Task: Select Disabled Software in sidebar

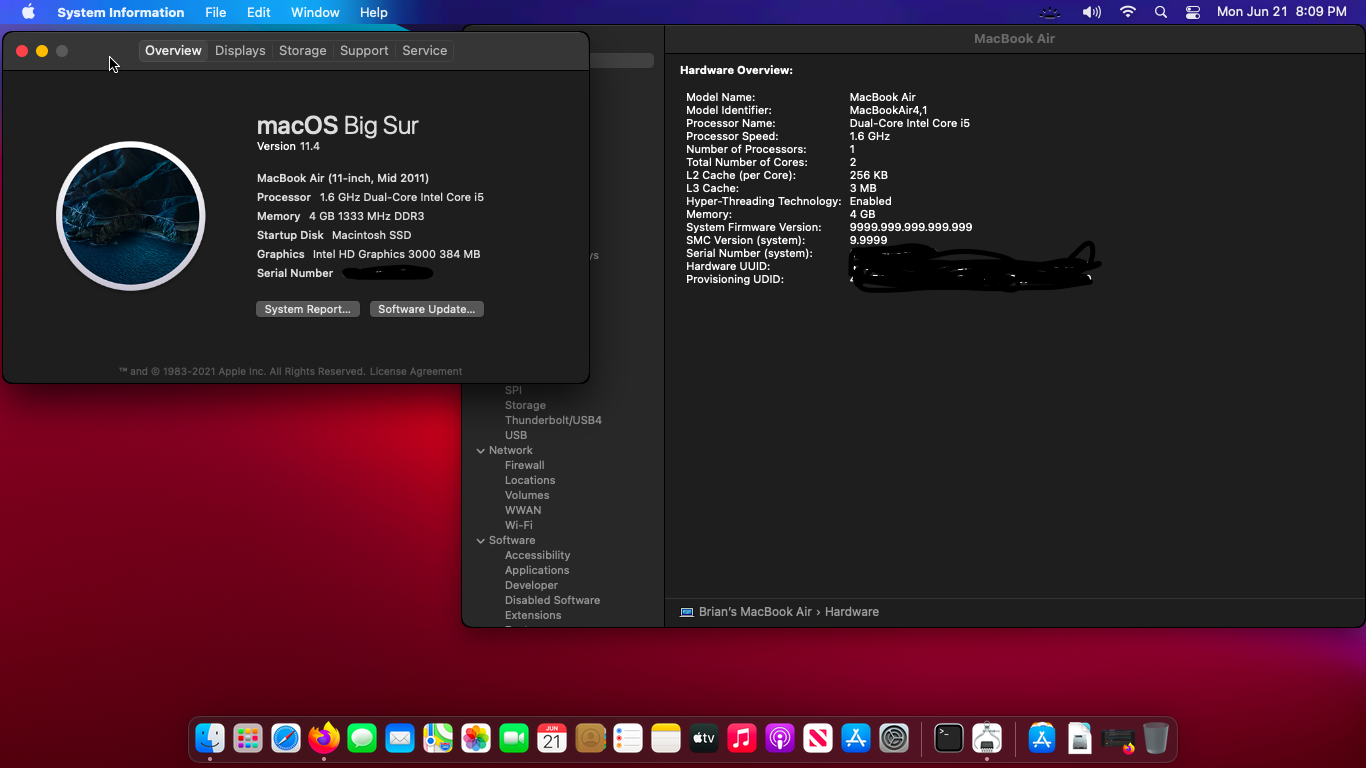Action: 552,600
